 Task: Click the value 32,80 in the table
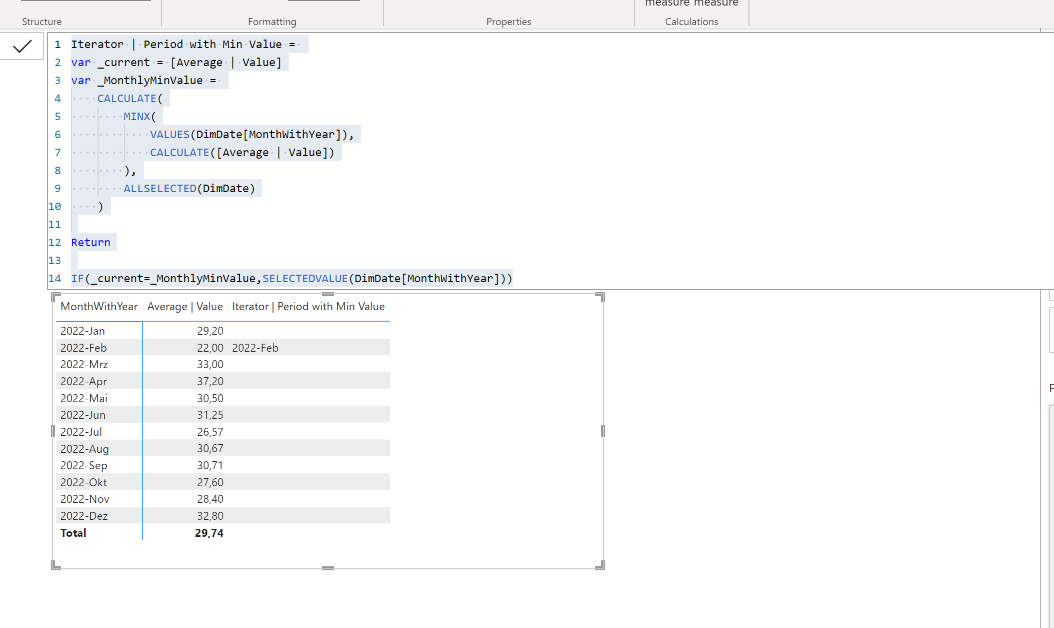(210, 516)
